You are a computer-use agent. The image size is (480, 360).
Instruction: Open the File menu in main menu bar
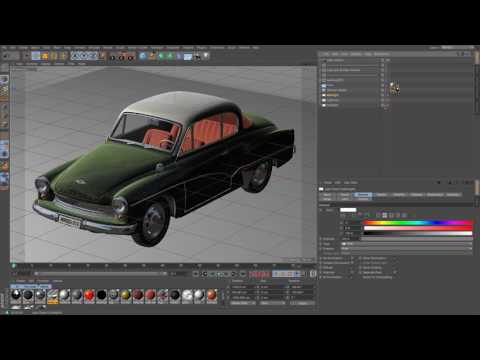click(x=4, y=48)
